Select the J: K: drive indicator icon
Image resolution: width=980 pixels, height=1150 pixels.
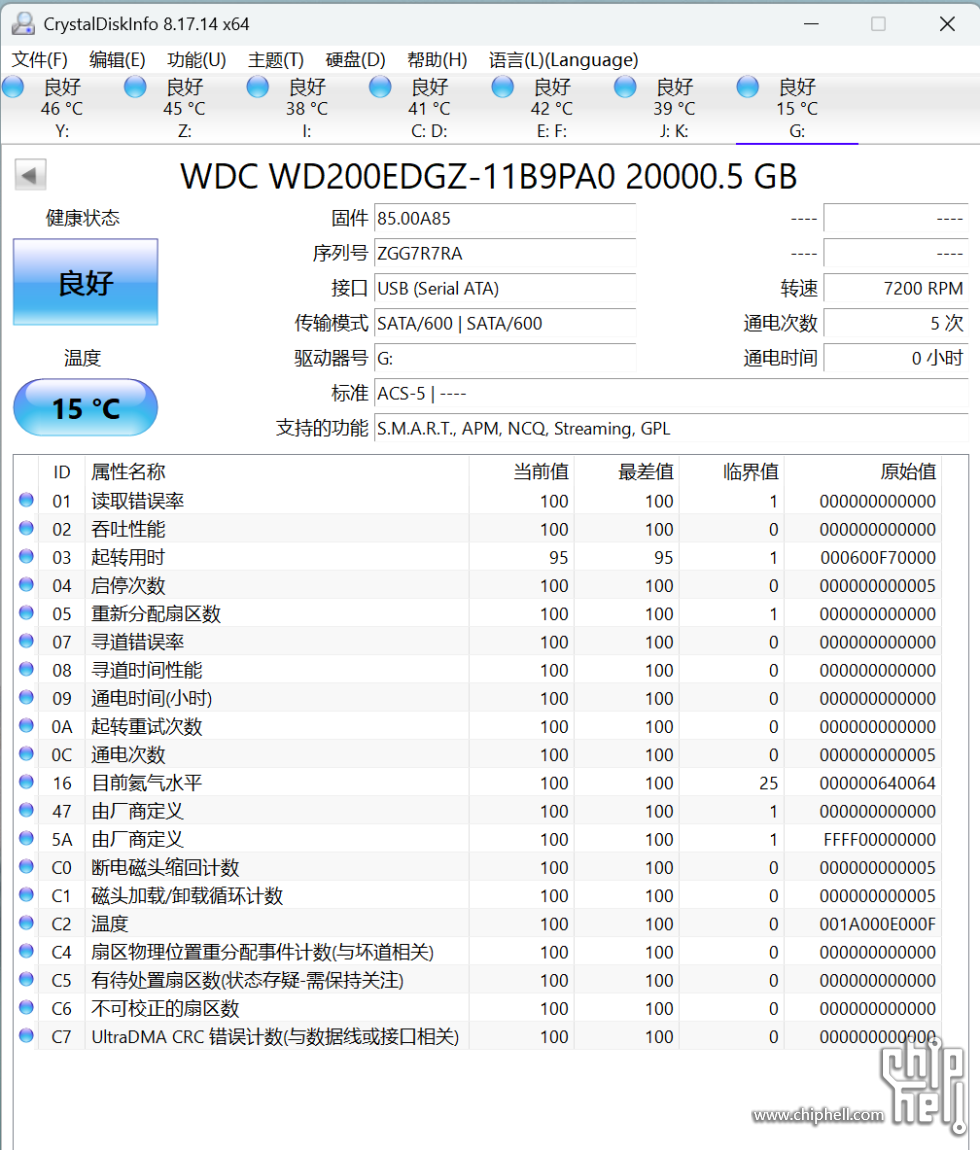[624, 87]
